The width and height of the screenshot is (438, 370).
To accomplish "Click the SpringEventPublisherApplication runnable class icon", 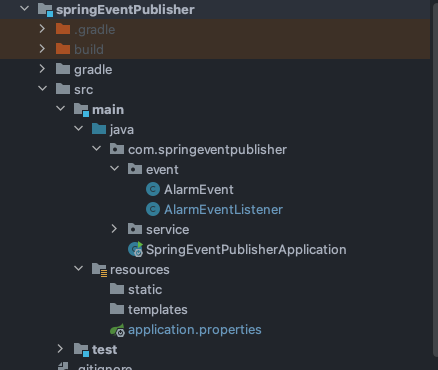I will 136,250.
